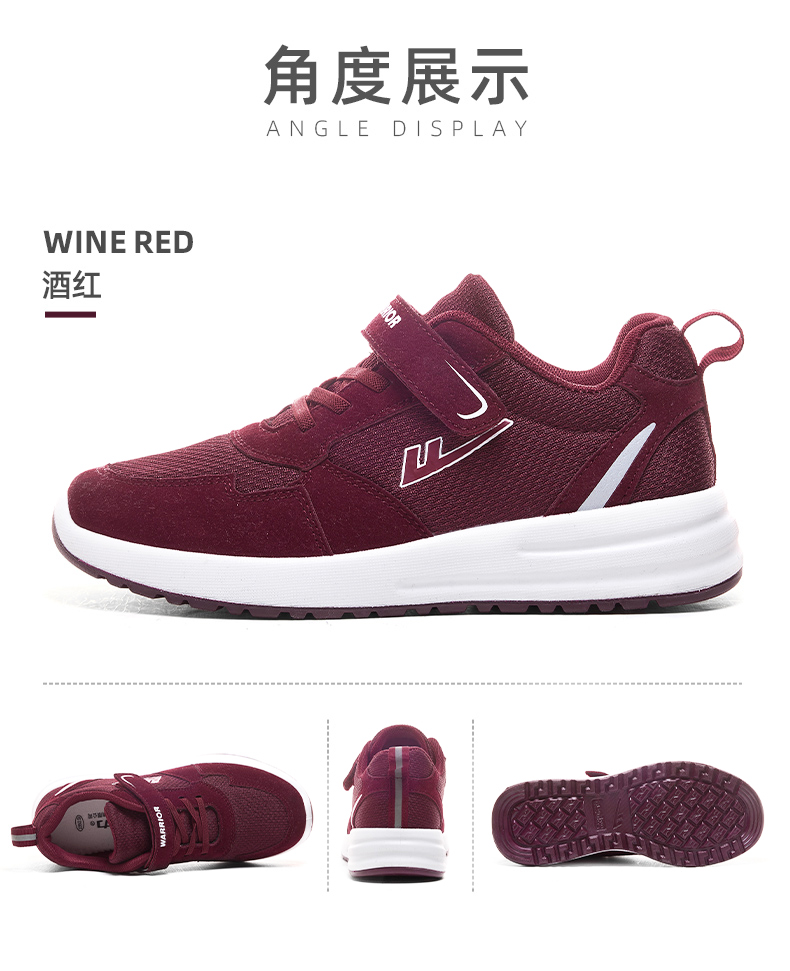Click the white reflective stripe on heel
The height and width of the screenshot is (971, 790).
pyautogui.click(x=617, y=468)
